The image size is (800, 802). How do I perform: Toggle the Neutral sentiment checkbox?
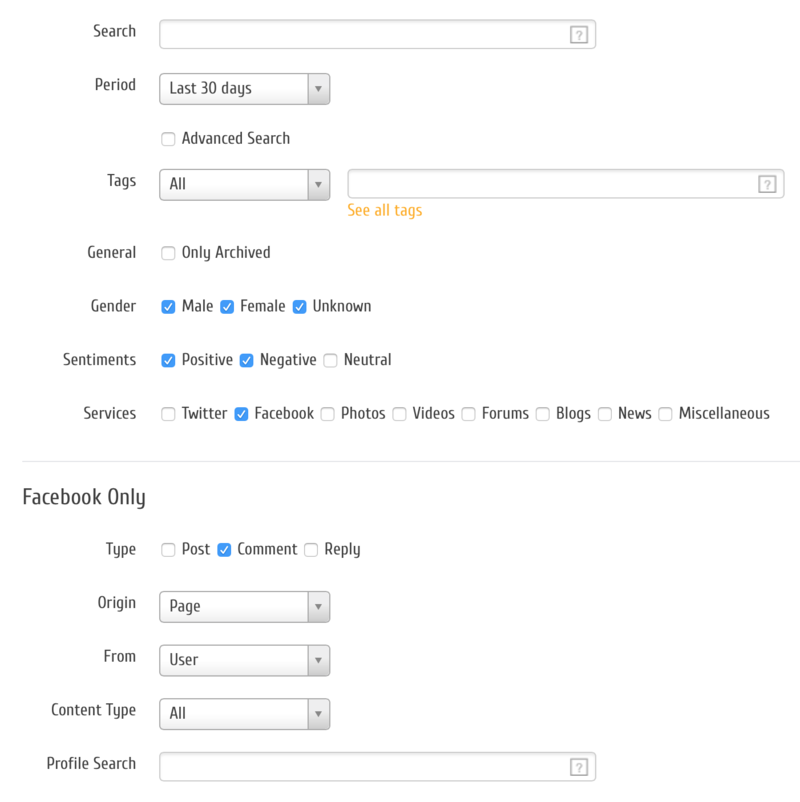[330, 360]
